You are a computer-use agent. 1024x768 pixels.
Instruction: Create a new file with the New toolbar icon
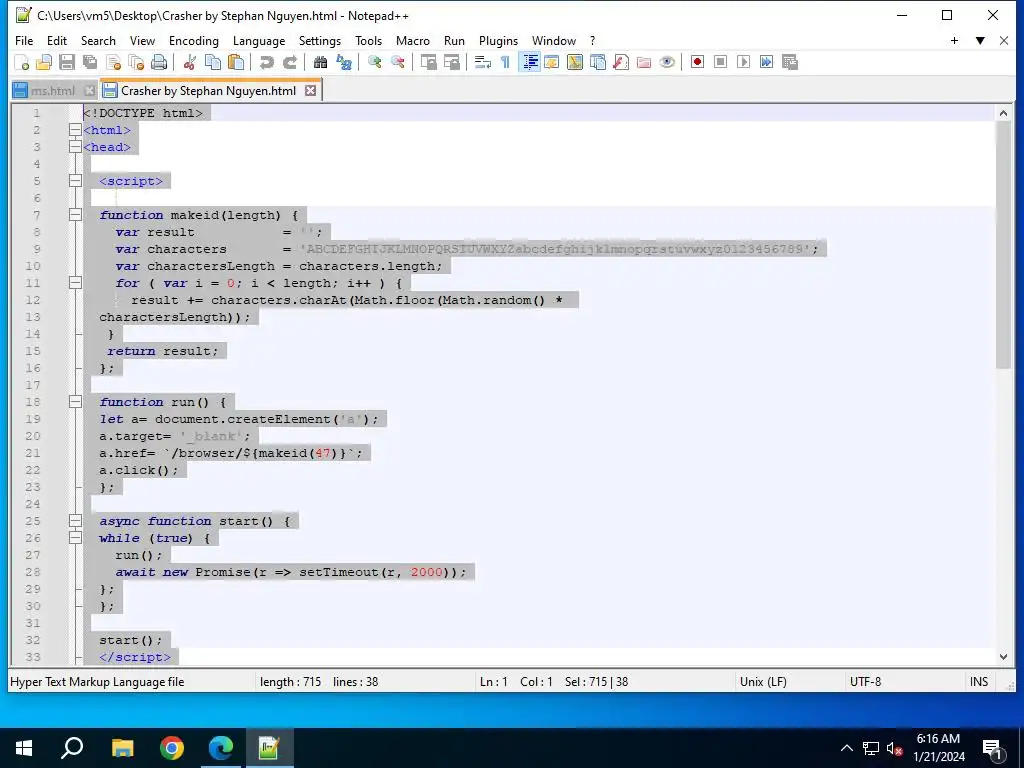tap(22, 62)
